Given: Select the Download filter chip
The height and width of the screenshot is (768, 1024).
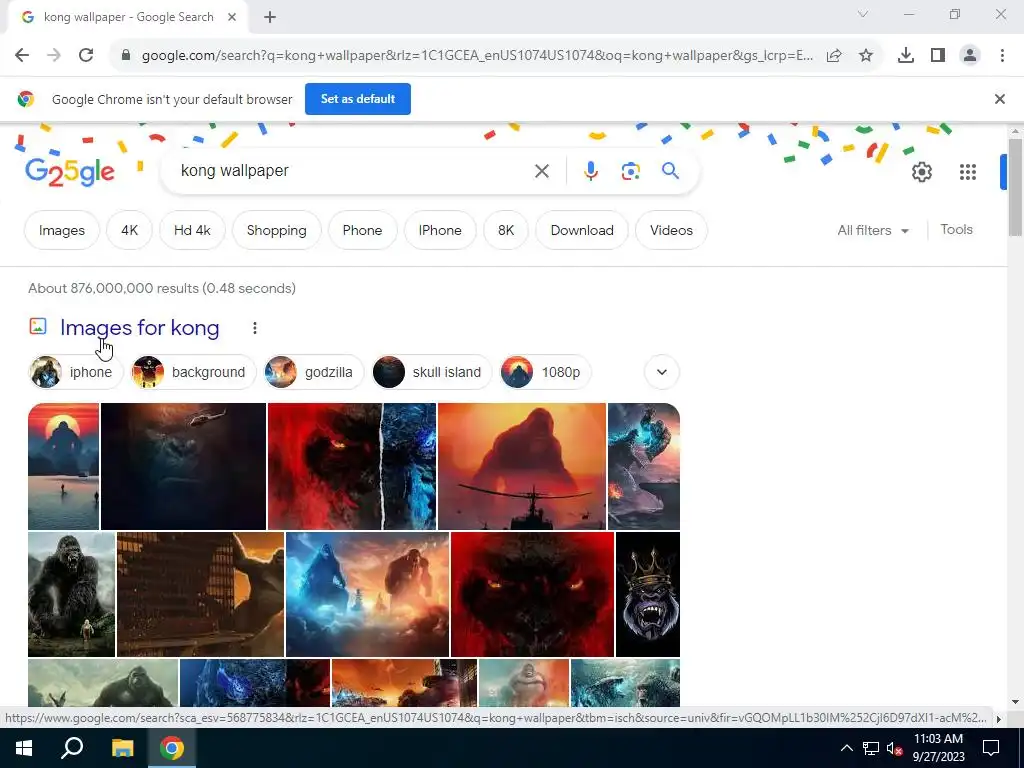Looking at the screenshot, I should click(x=582, y=231).
